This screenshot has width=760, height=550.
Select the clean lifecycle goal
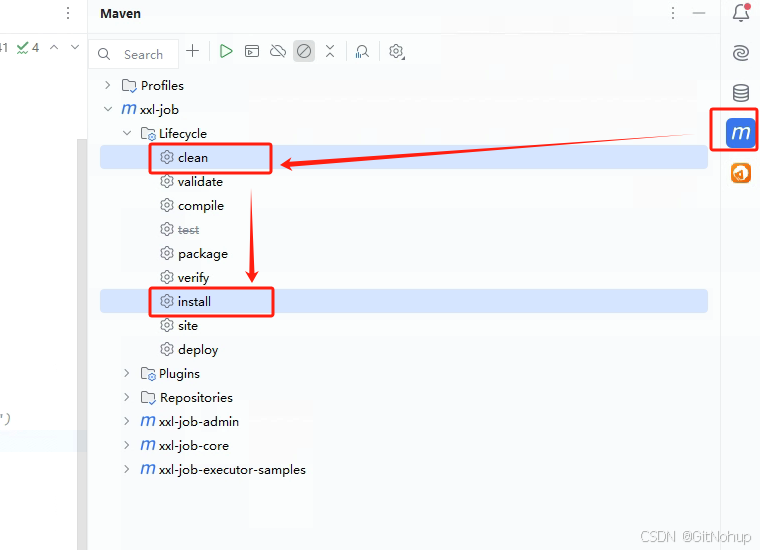[404, 157]
